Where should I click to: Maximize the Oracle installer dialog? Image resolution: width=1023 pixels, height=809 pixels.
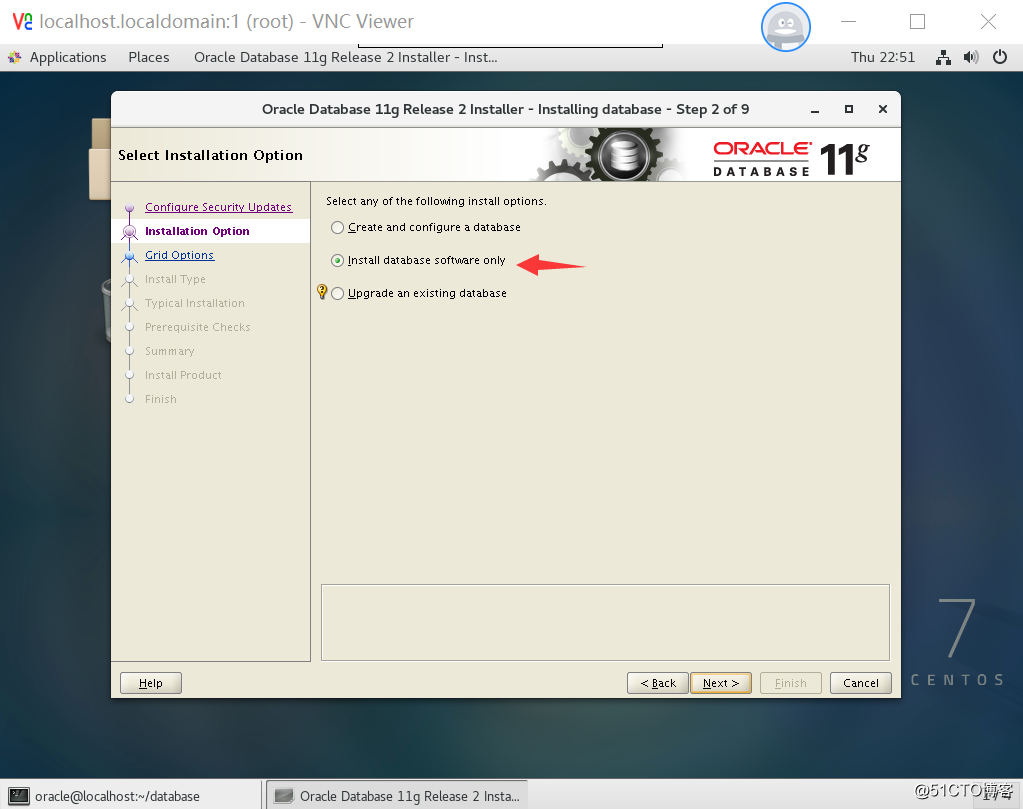(x=849, y=110)
